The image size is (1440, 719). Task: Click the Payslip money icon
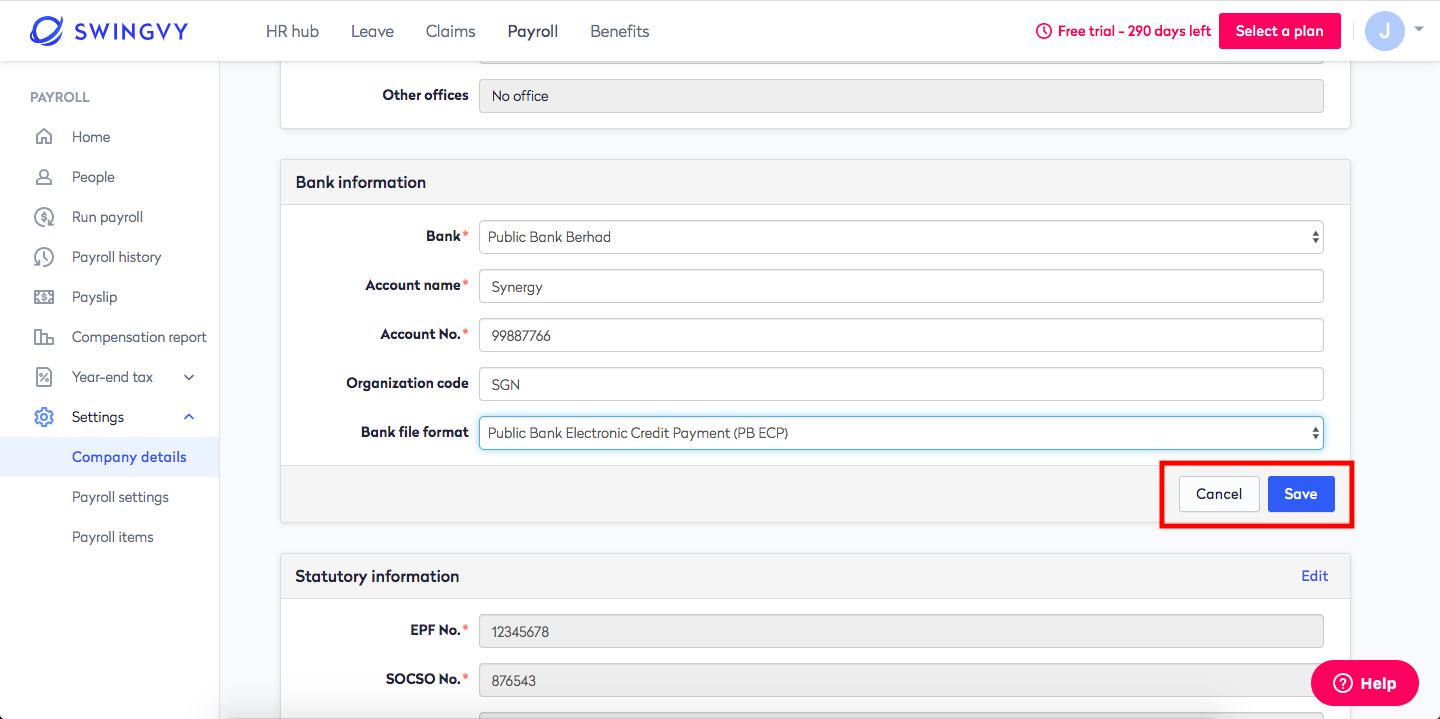(x=43, y=297)
